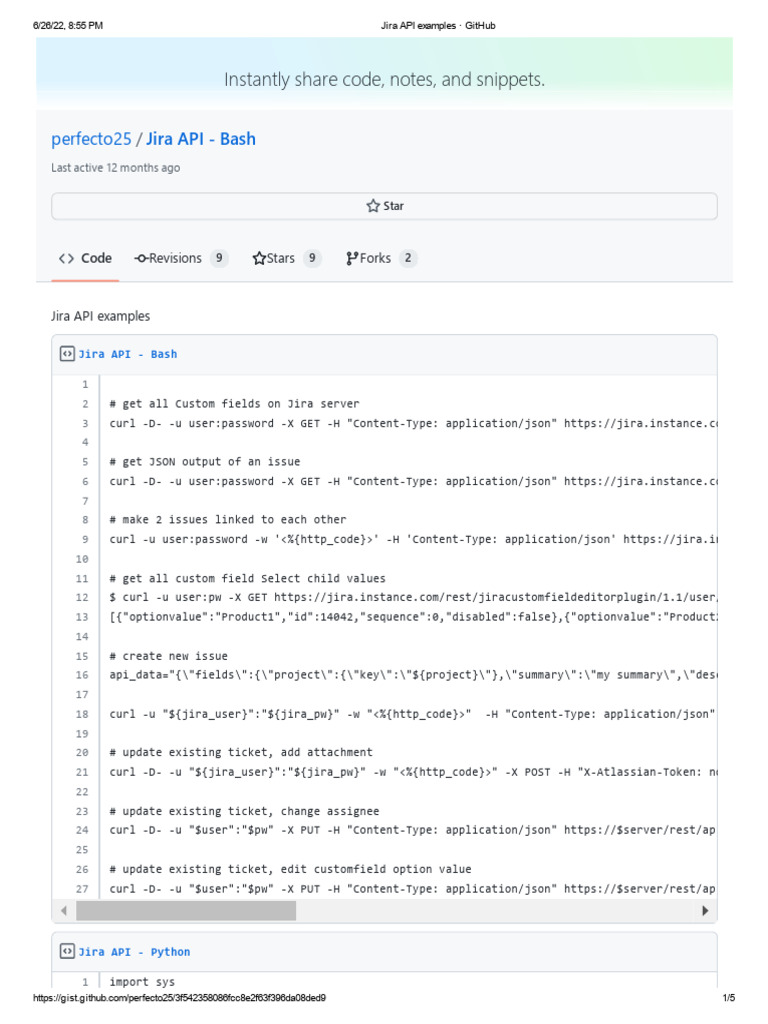The width and height of the screenshot is (768, 1024).
Task: Open the Code tab
Action: (x=85, y=258)
